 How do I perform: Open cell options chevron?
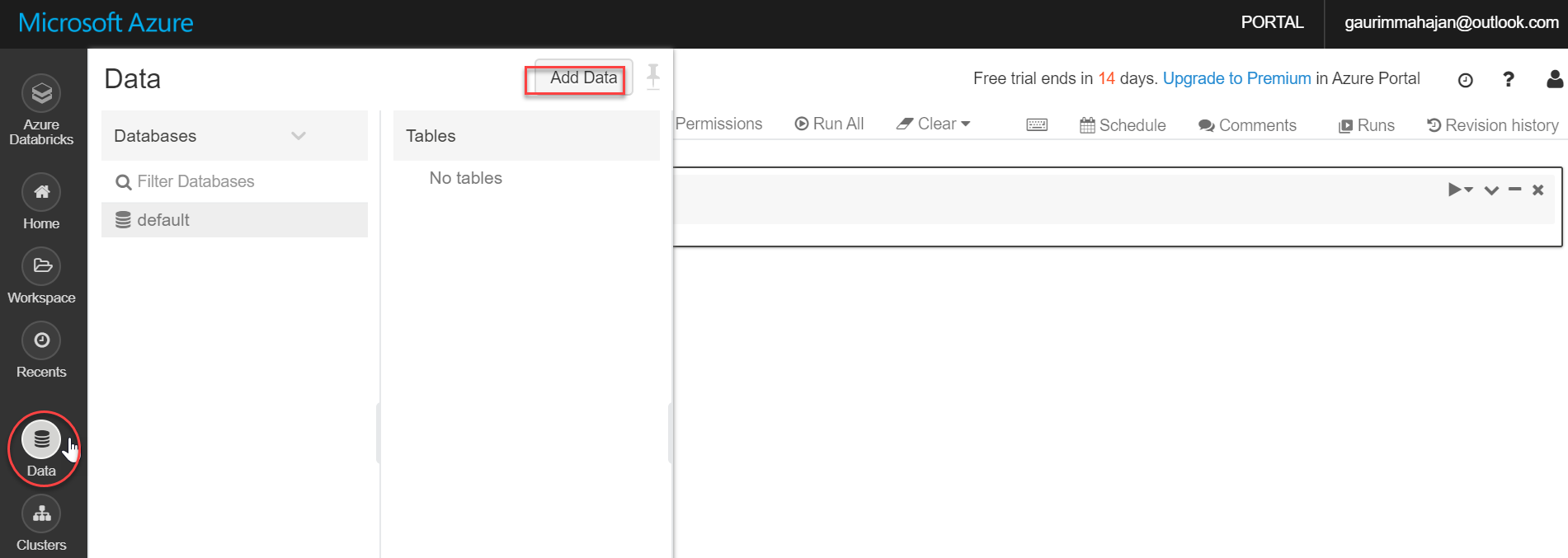tap(1491, 190)
